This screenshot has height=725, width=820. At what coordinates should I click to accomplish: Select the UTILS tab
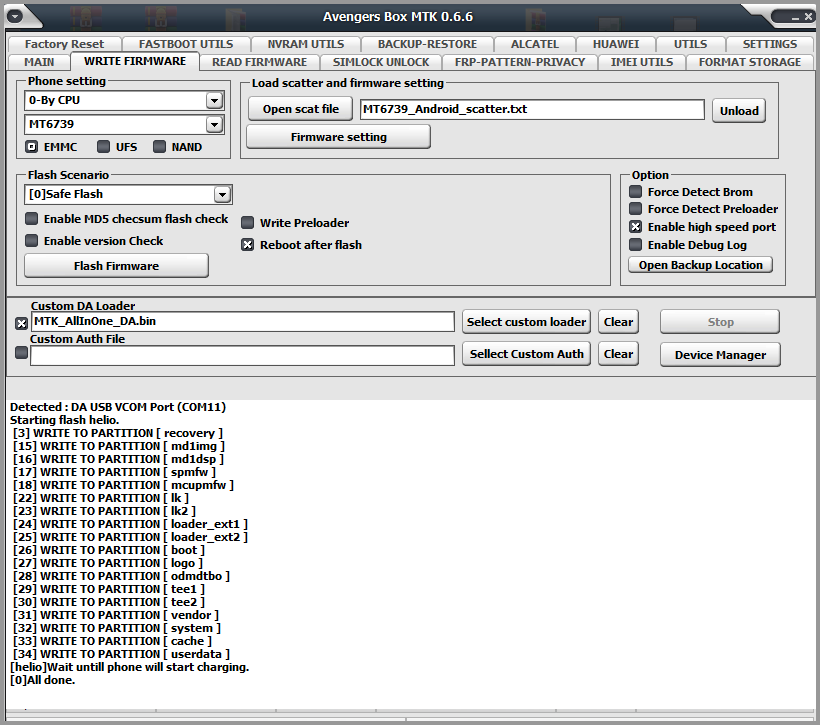pyautogui.click(x=690, y=44)
